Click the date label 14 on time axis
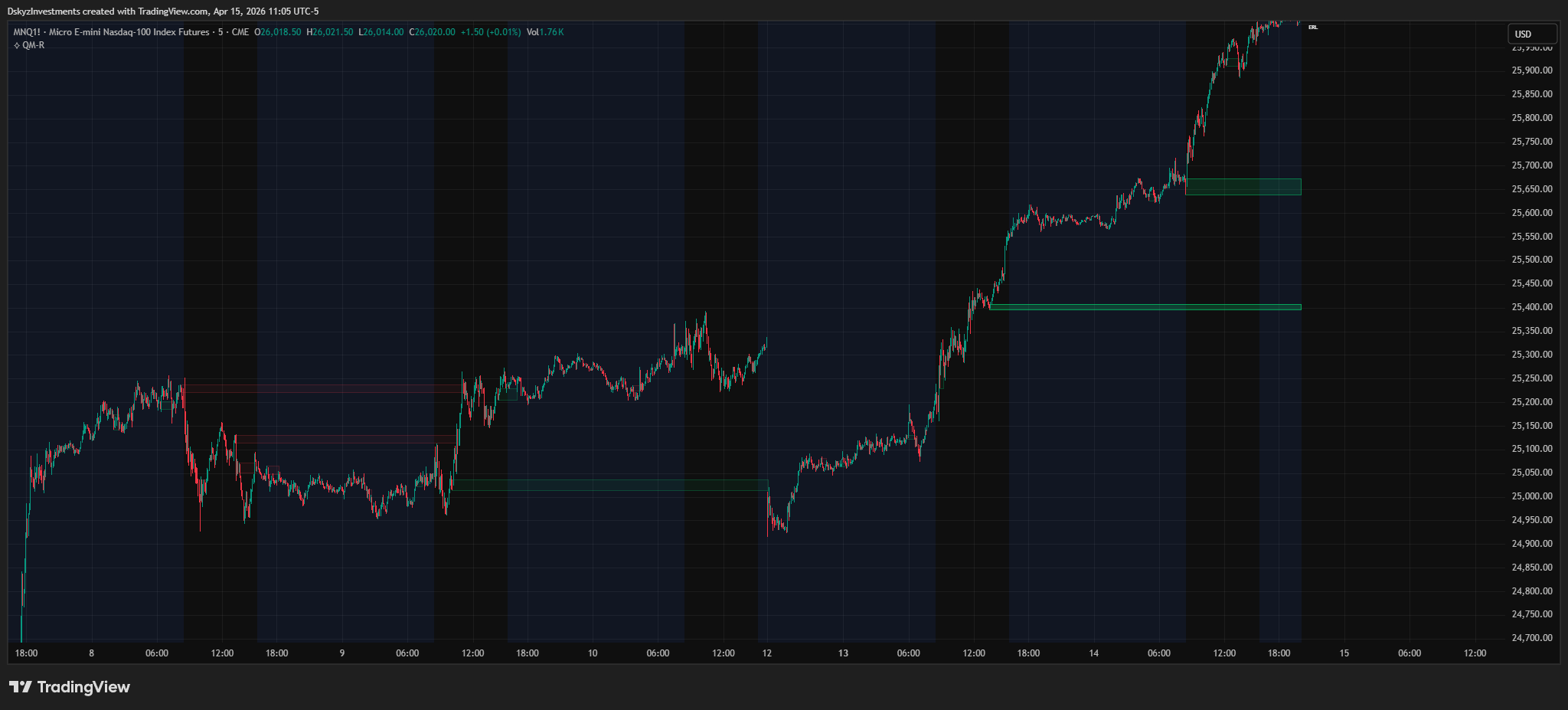 point(1093,653)
